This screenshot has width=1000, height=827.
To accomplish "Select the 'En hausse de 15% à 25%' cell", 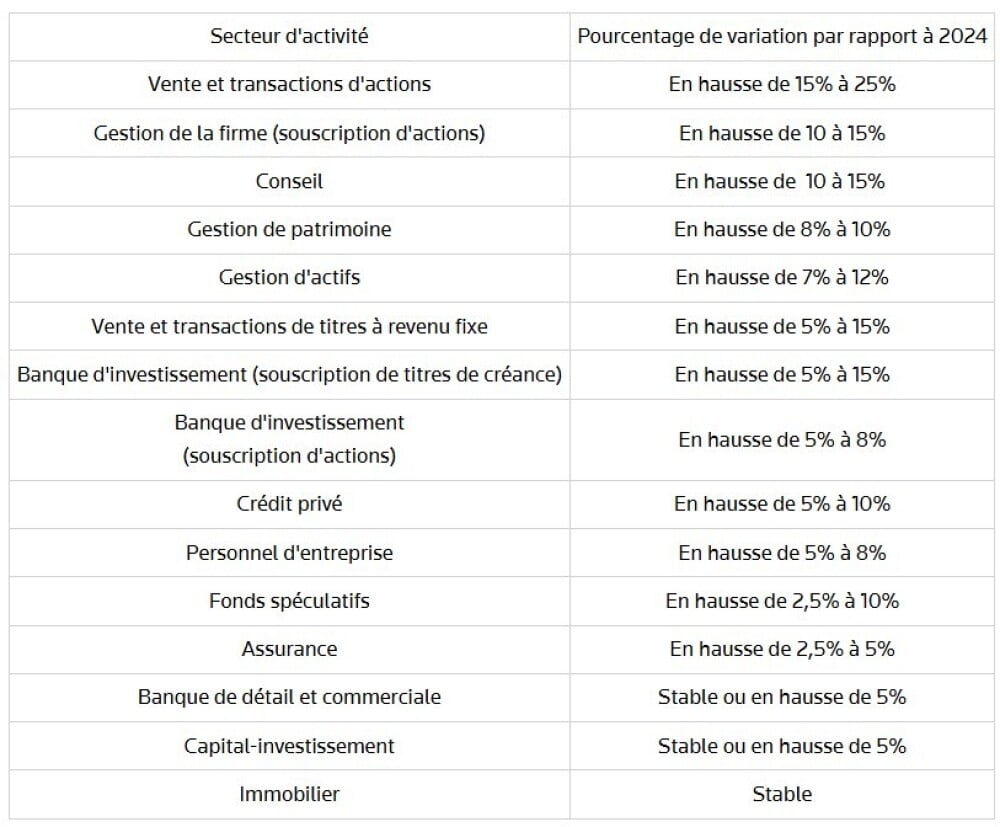I will (x=782, y=84).
